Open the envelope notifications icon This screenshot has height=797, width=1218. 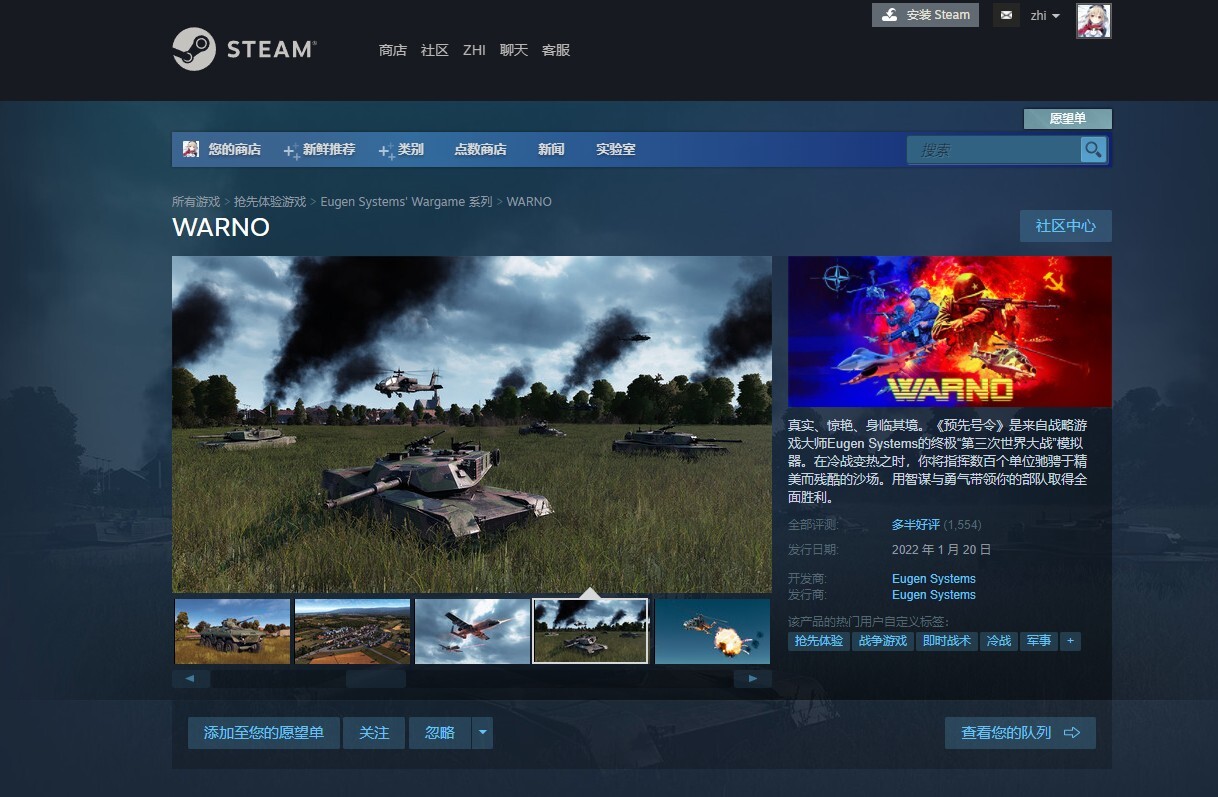click(1006, 15)
